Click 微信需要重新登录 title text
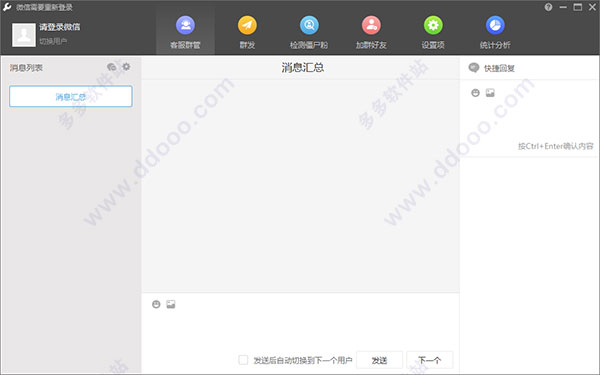 coord(44,7)
